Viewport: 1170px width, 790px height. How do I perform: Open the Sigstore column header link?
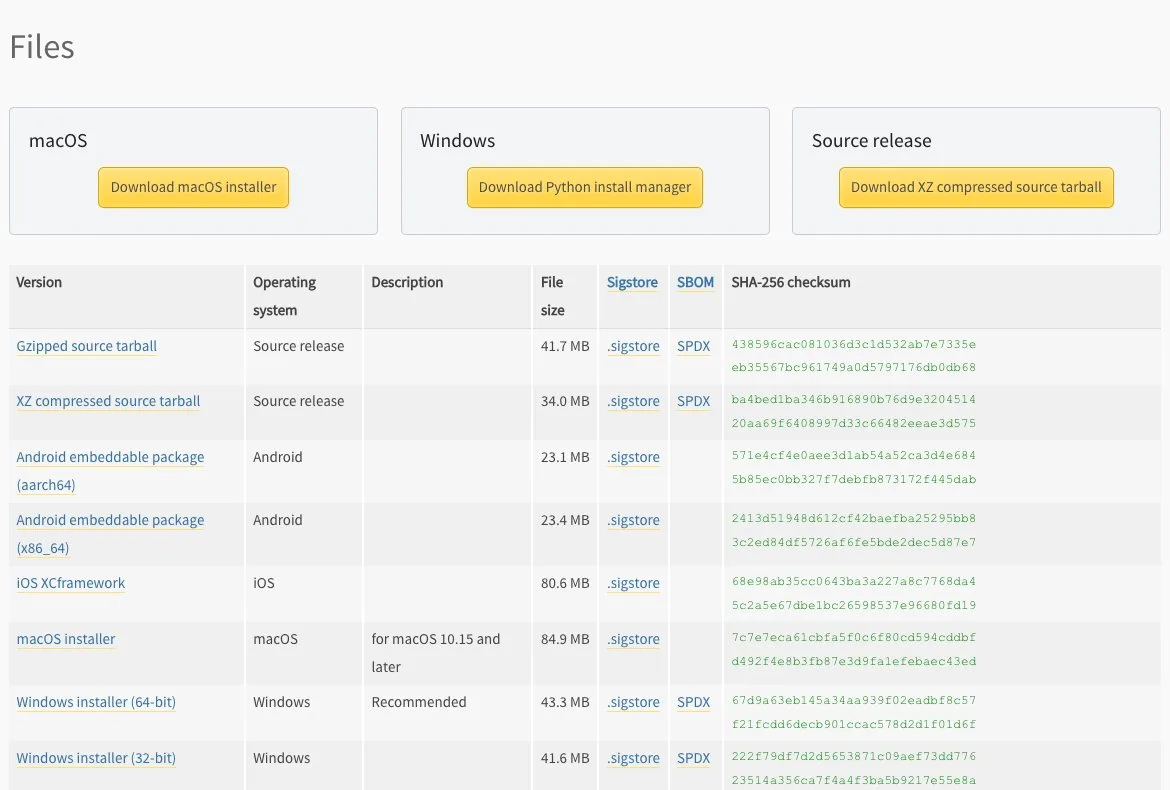click(632, 283)
